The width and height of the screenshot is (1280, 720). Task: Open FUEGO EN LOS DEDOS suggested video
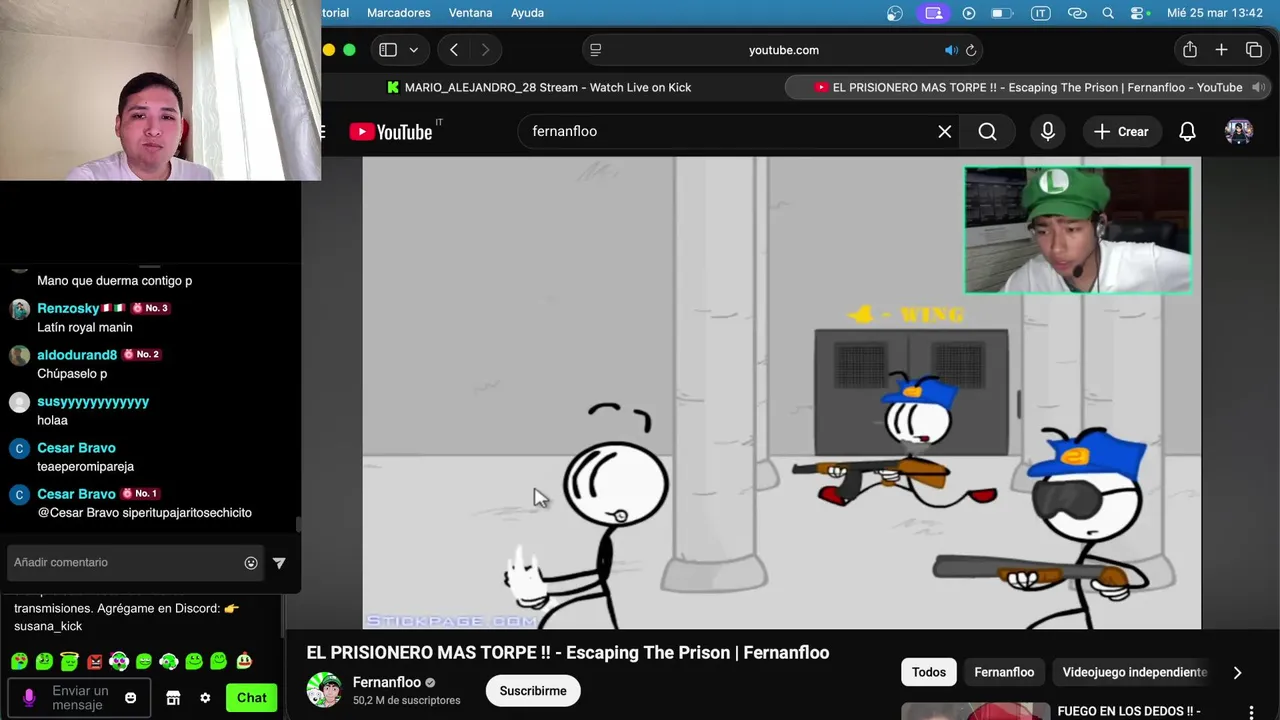point(1129,712)
